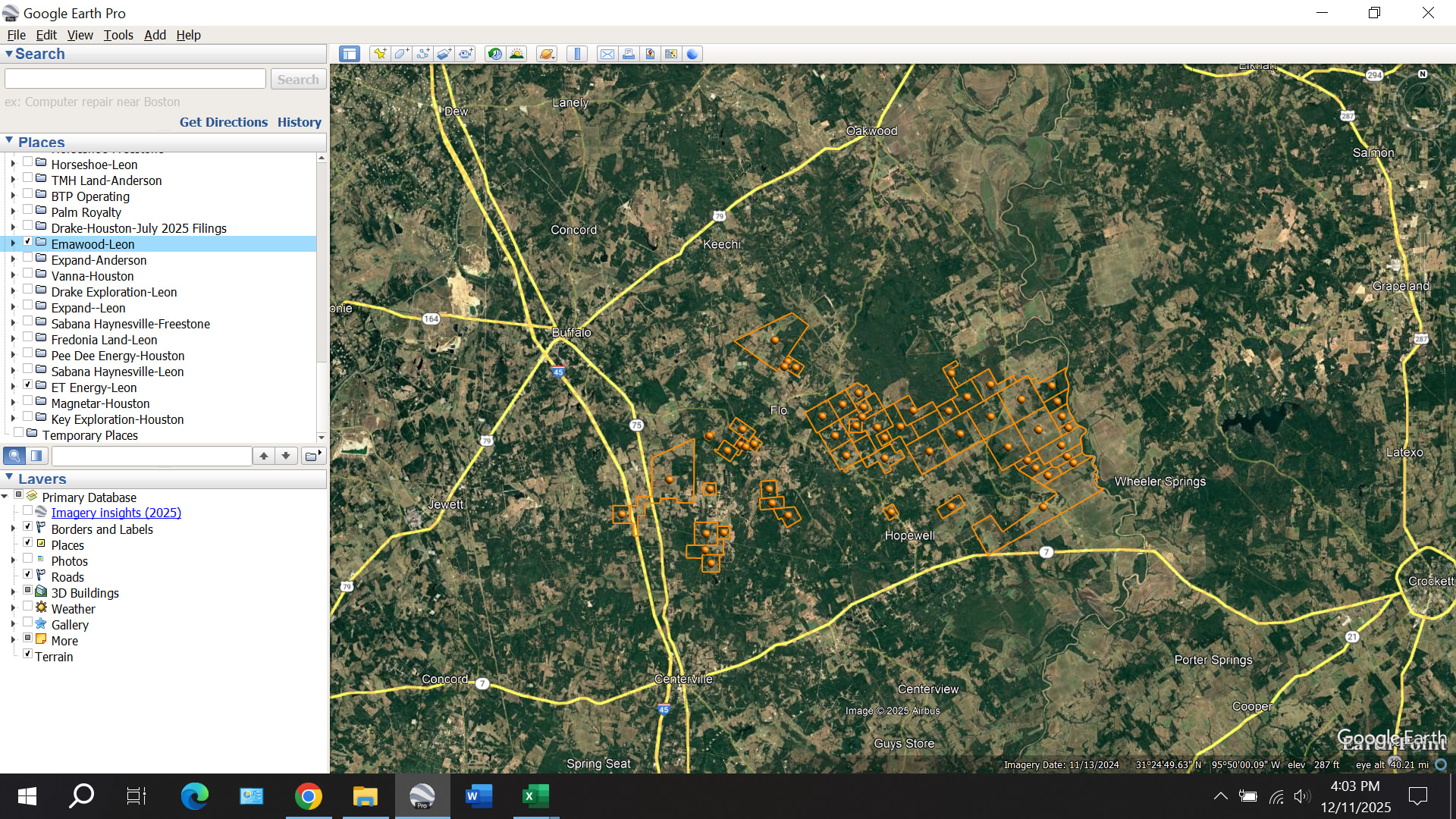This screenshot has width=1456, height=819.
Task: Enable the Photos layer checkbox
Action: [x=28, y=559]
